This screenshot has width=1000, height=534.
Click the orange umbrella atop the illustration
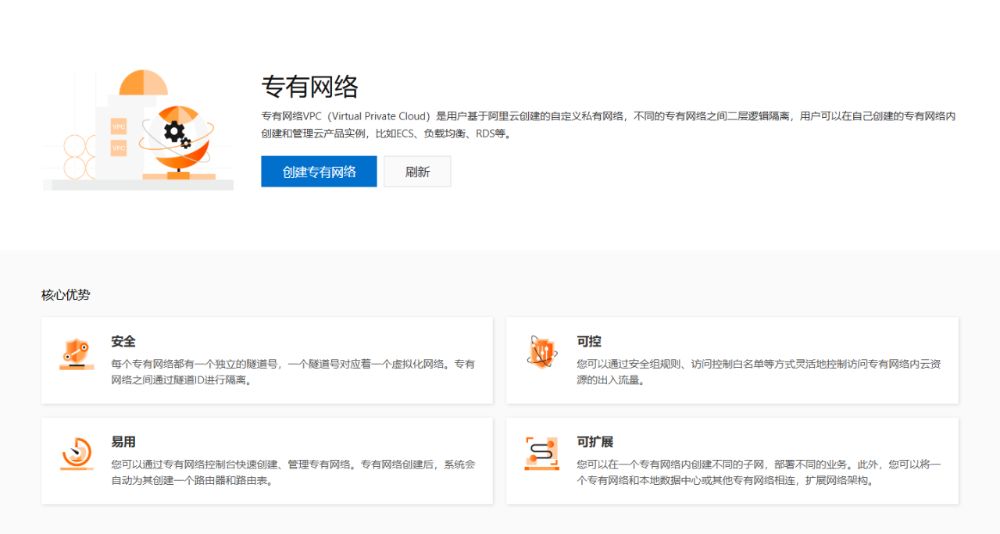143,82
